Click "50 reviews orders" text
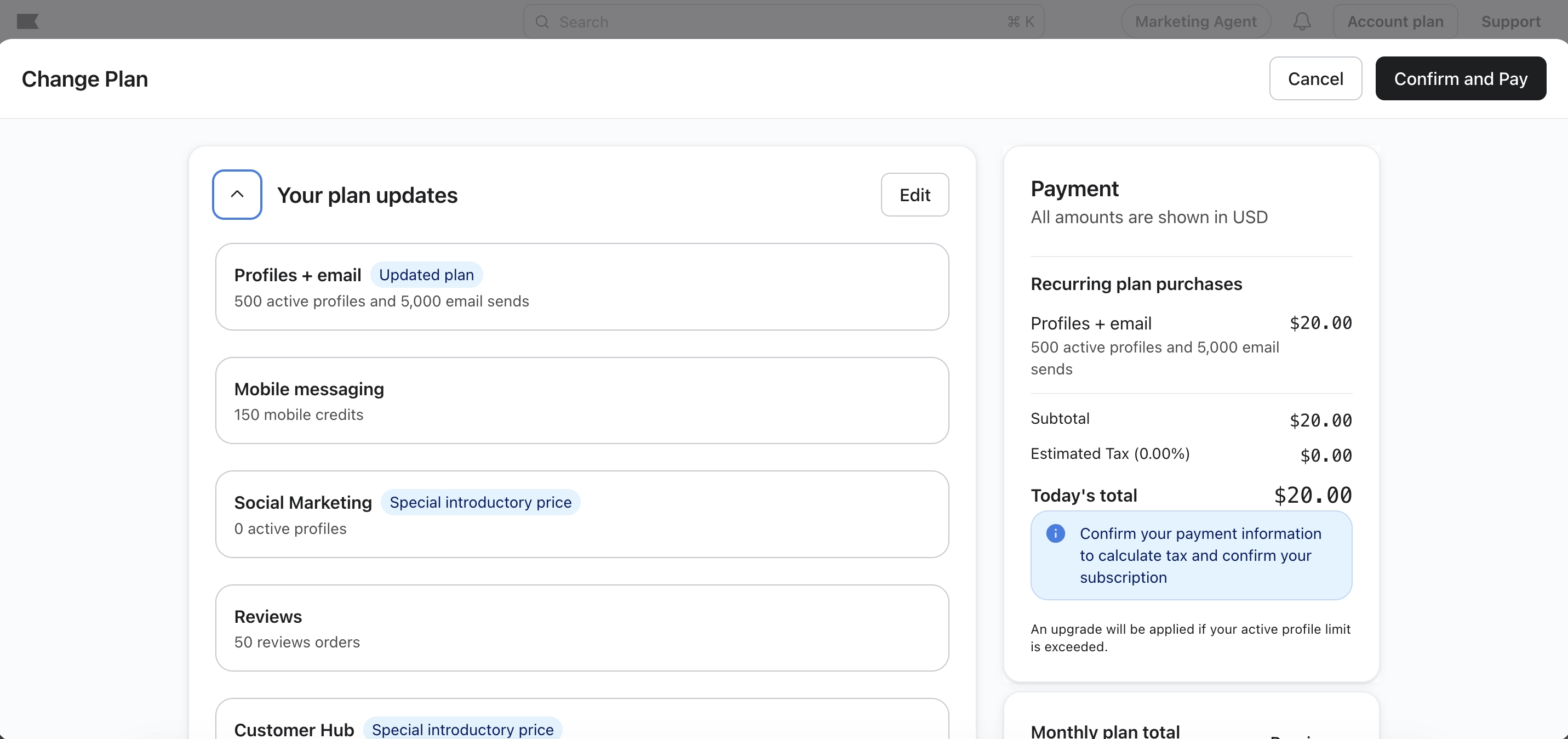Image resolution: width=1568 pixels, height=739 pixels. pos(297,642)
